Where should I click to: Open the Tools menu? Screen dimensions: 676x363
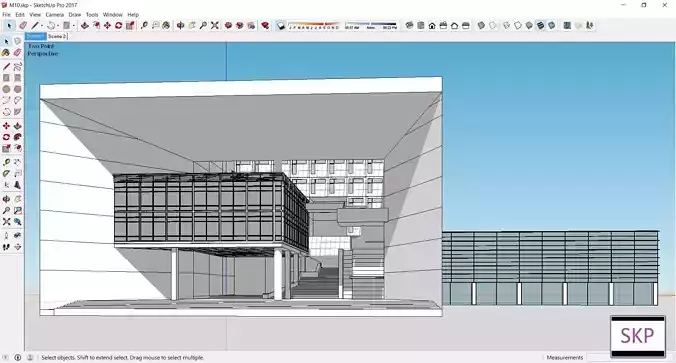(92, 15)
